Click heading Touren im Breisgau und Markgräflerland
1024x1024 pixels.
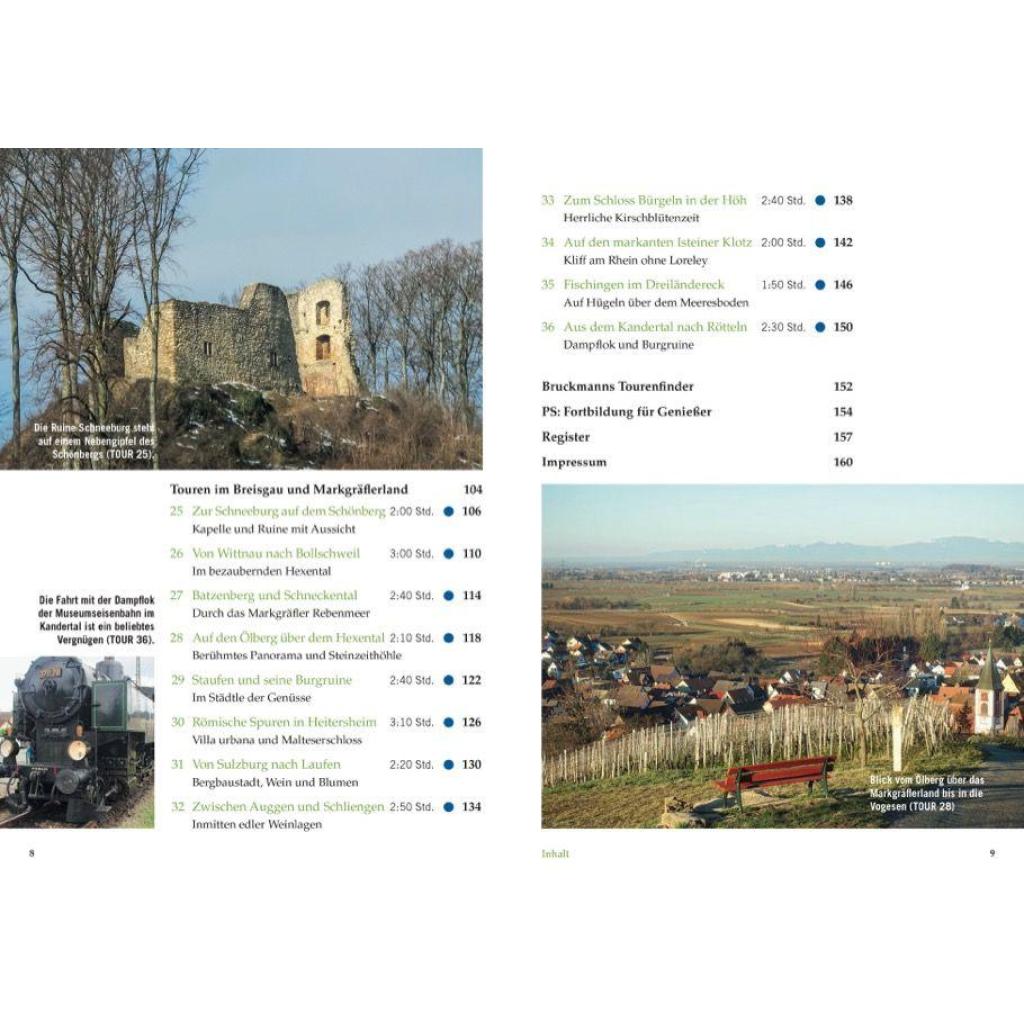coord(289,490)
